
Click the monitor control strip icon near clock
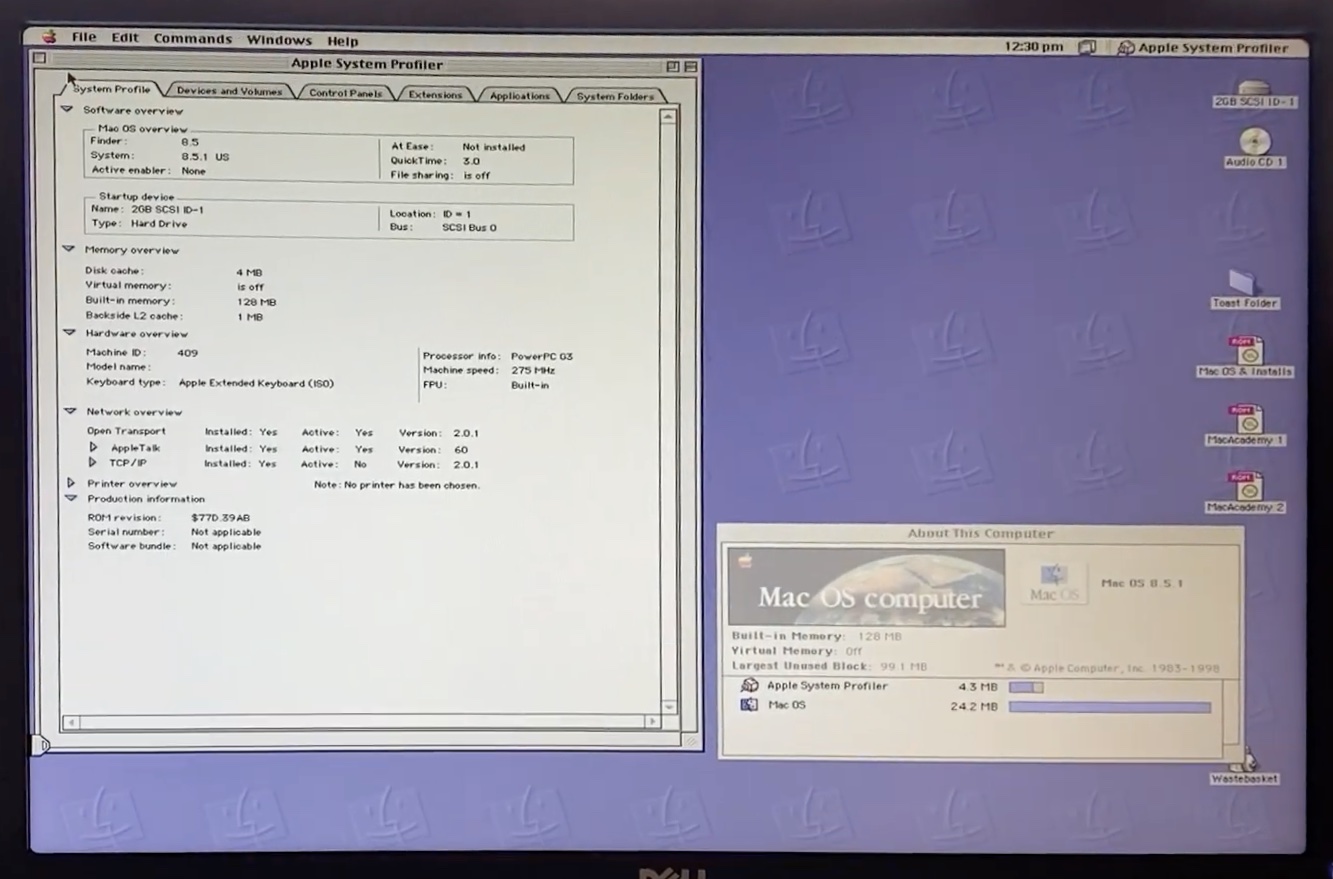click(x=1087, y=47)
